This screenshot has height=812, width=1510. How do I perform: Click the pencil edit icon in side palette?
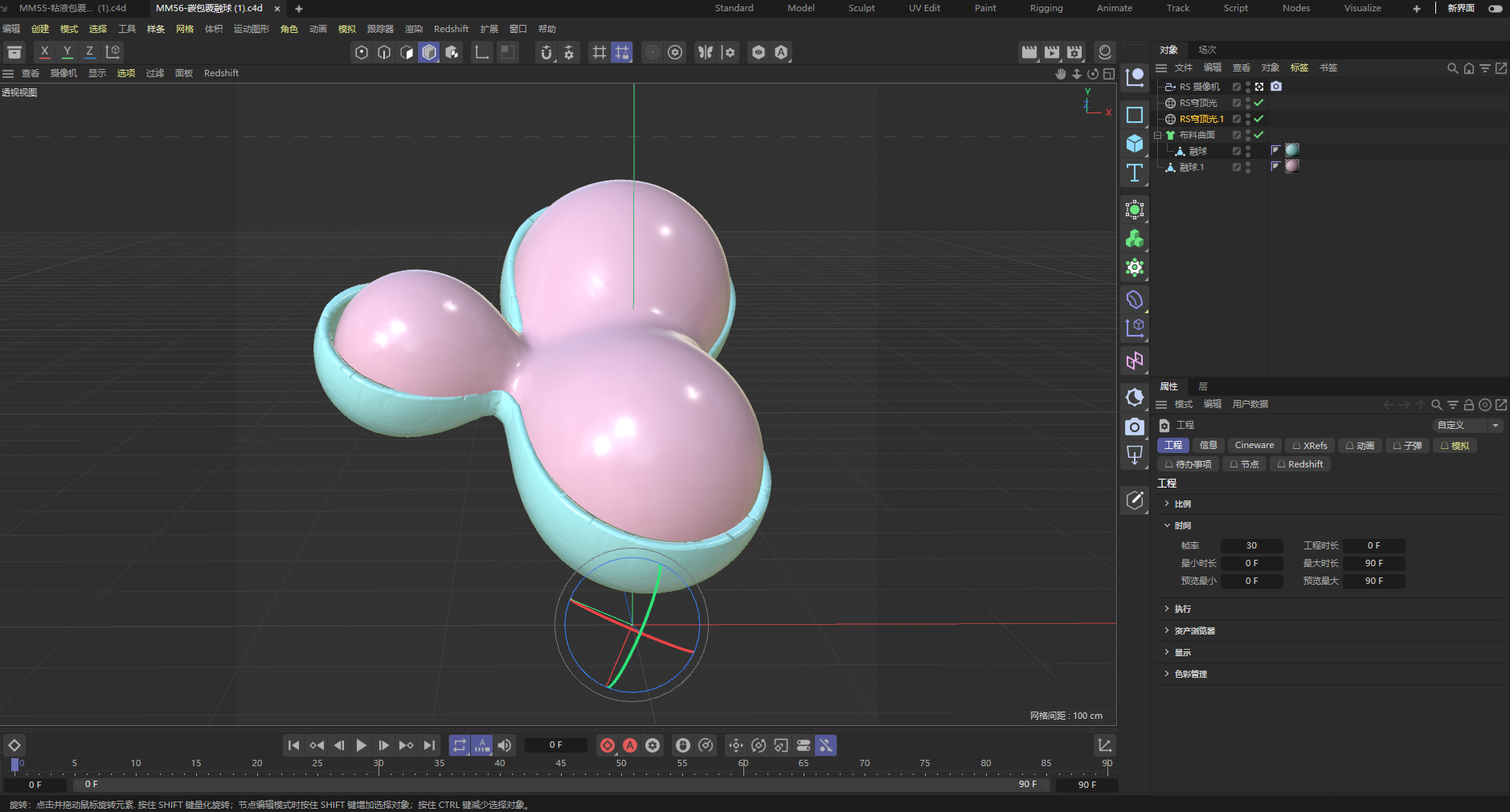pyautogui.click(x=1135, y=500)
